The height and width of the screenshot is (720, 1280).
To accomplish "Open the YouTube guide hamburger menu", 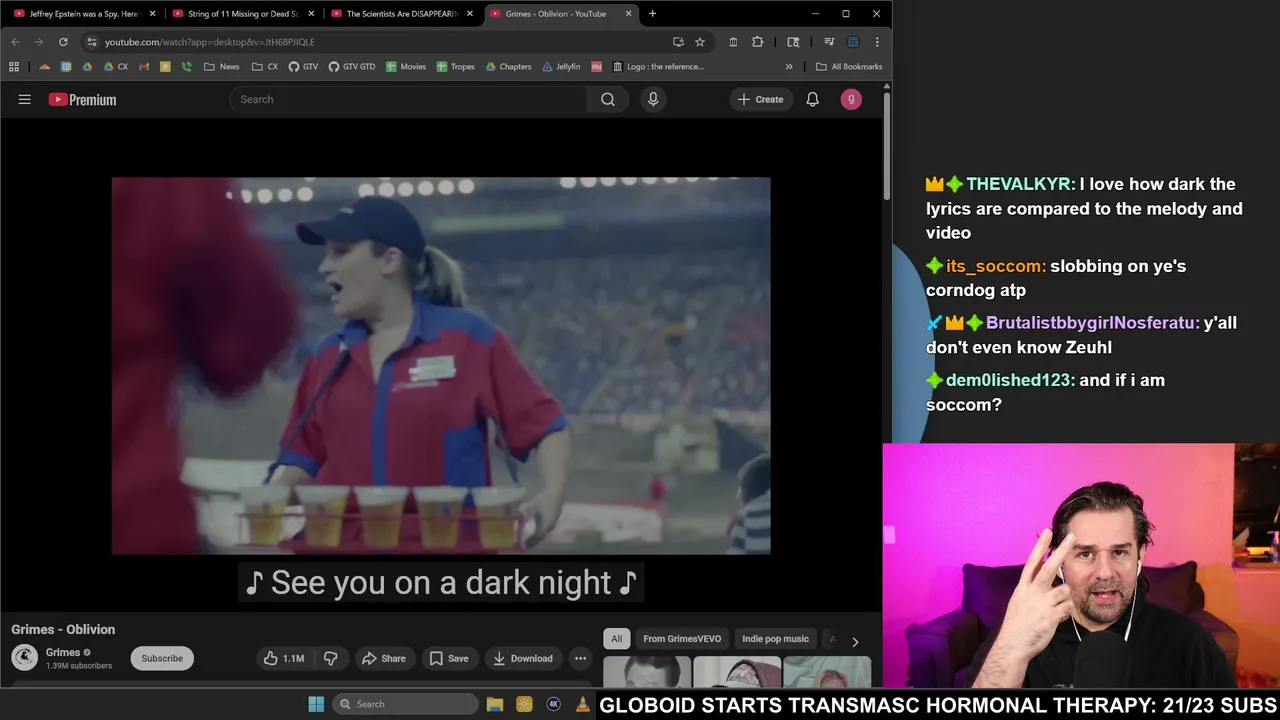I will (25, 99).
